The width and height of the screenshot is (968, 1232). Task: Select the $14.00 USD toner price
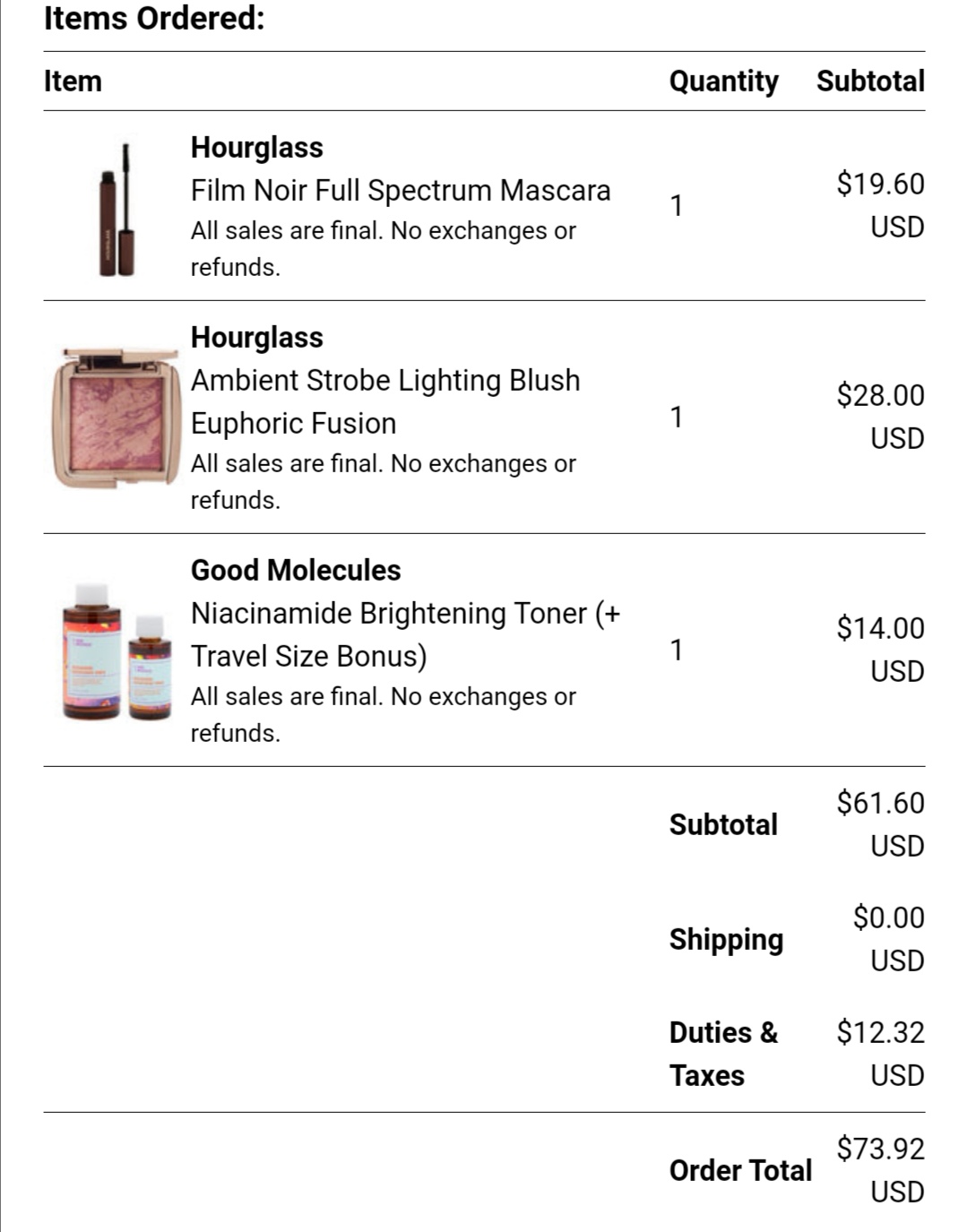tap(881, 650)
